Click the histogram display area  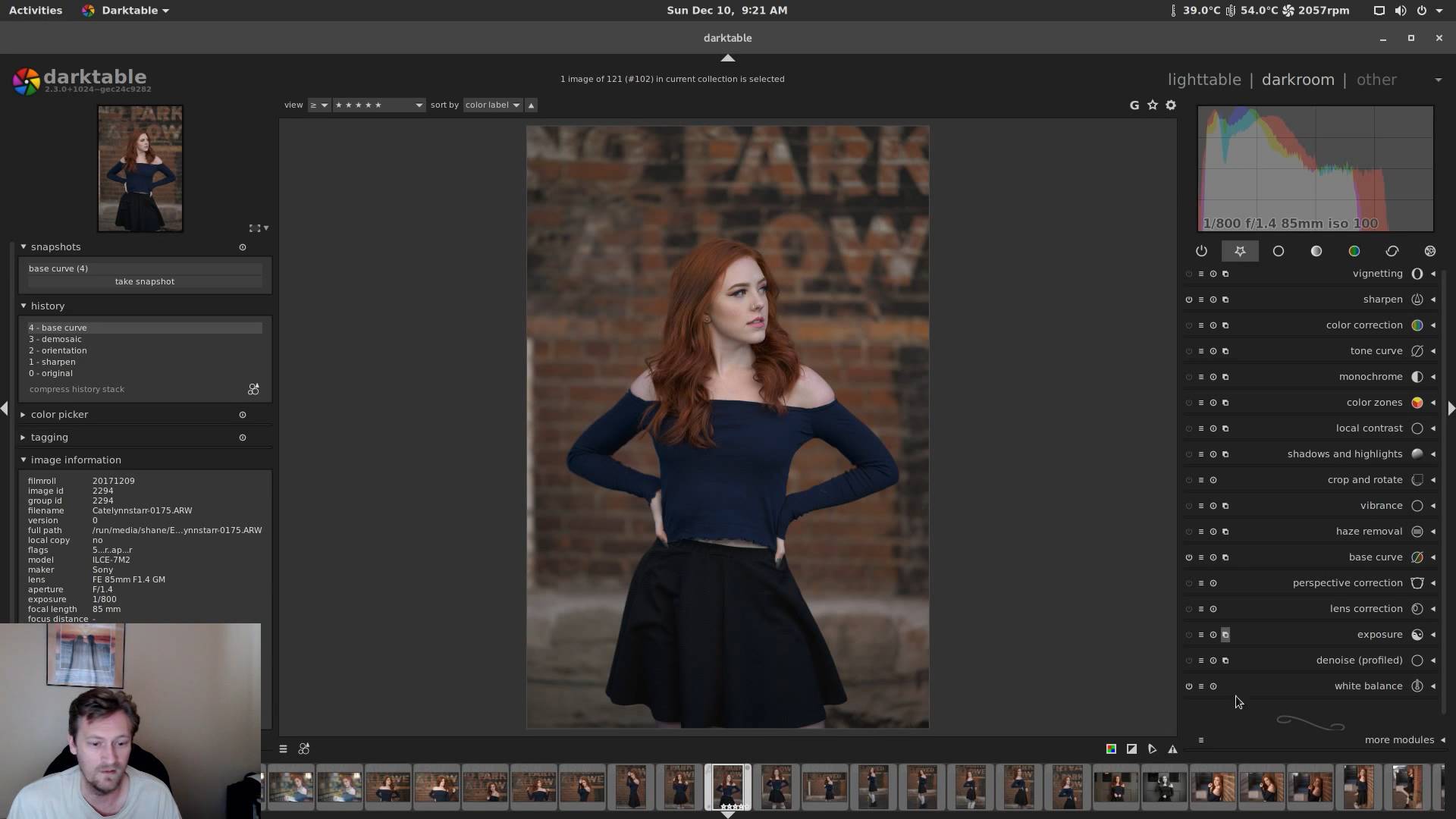pos(1315,167)
